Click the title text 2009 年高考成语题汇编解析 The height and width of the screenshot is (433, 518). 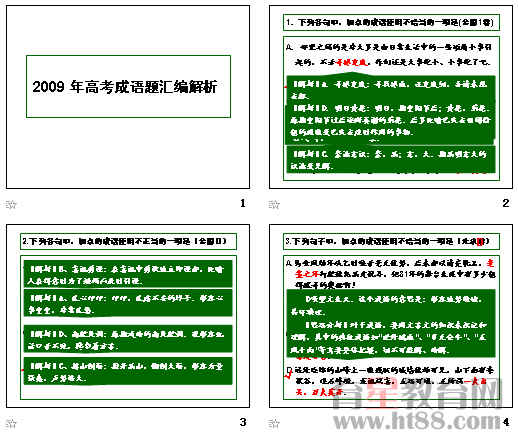(125, 87)
